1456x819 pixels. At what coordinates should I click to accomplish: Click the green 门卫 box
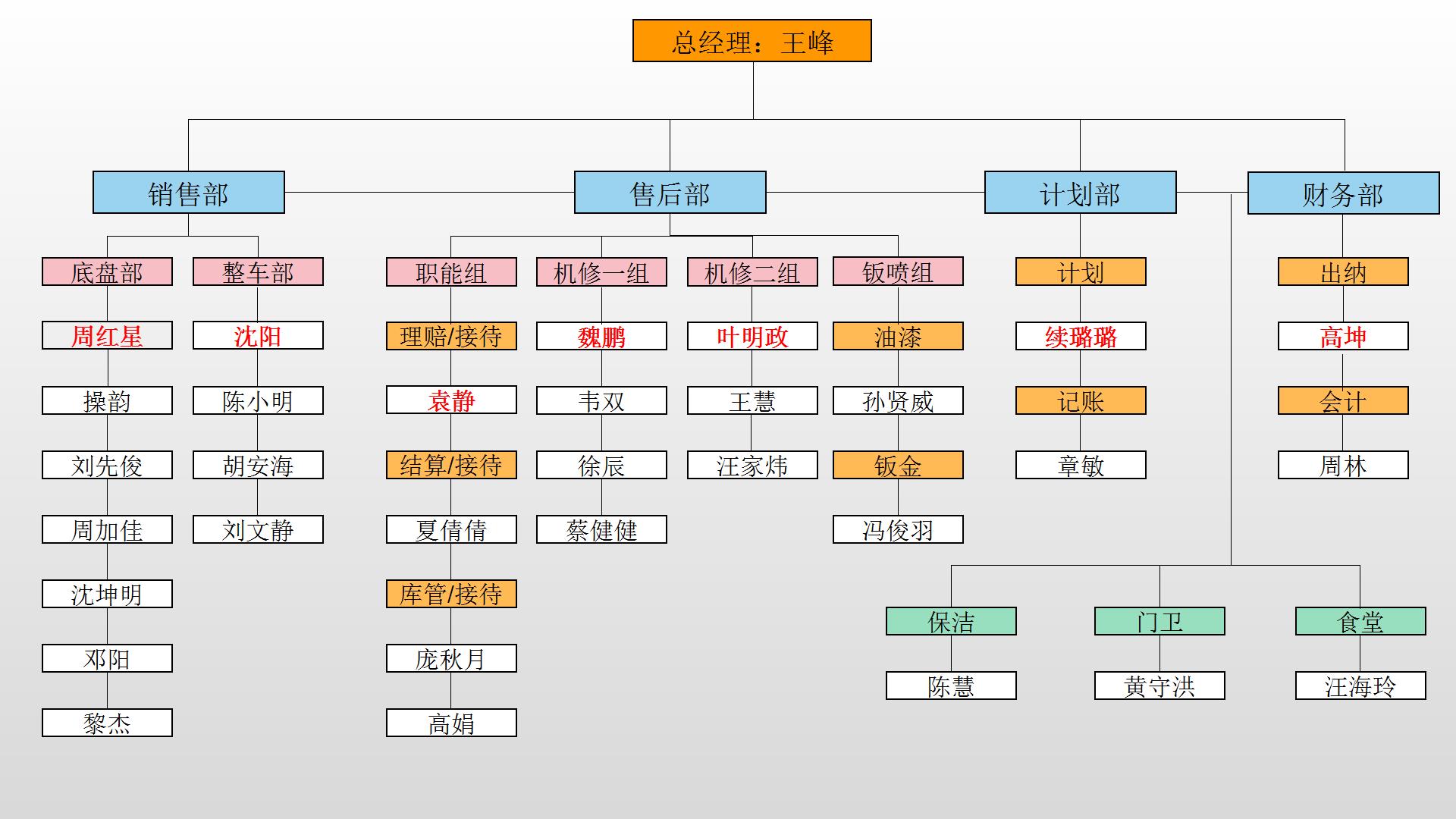[1159, 621]
